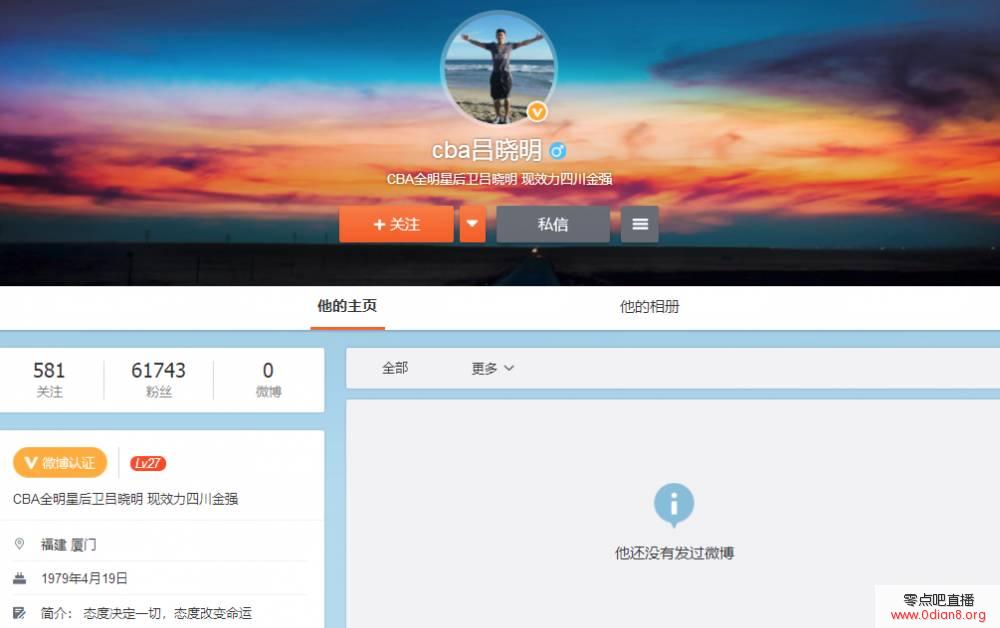Click the male gender icon beside username
The height and width of the screenshot is (628, 1000).
point(557,151)
